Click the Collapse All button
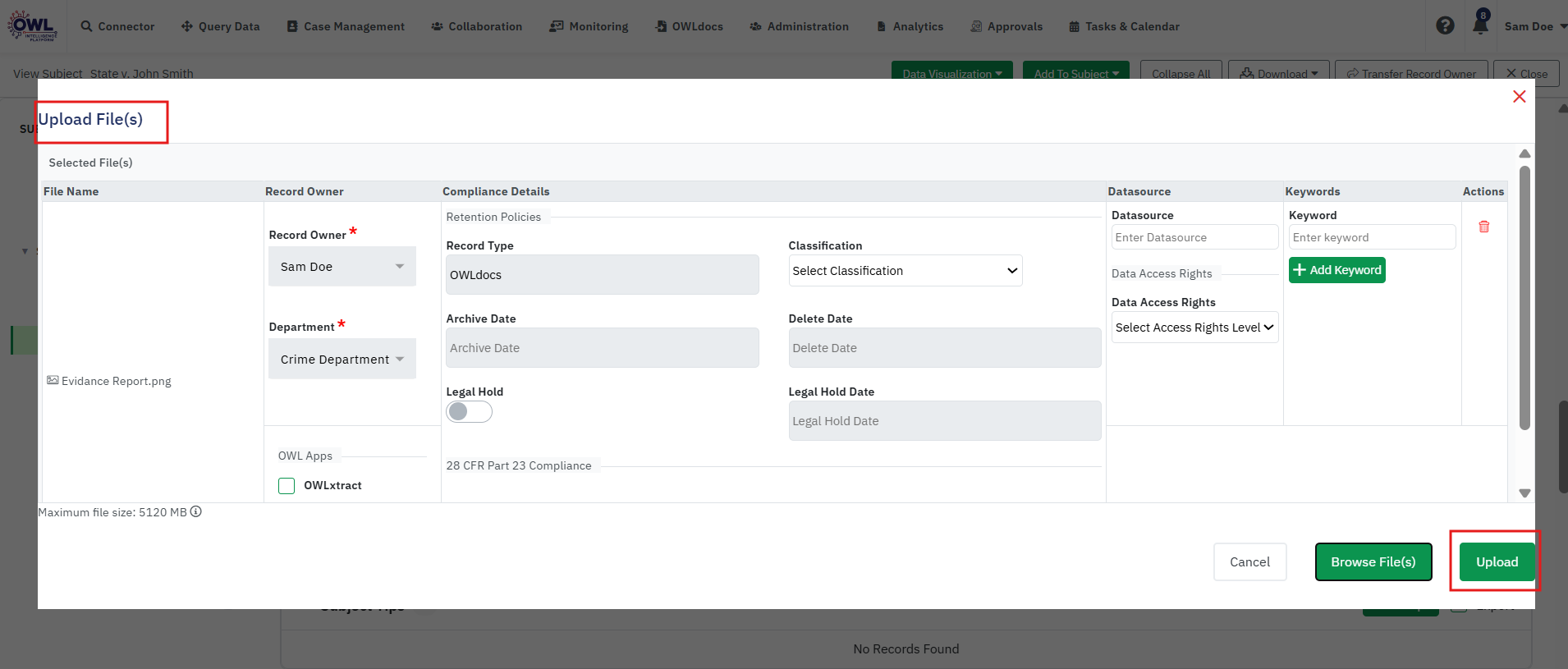1568x669 pixels. click(x=1181, y=72)
